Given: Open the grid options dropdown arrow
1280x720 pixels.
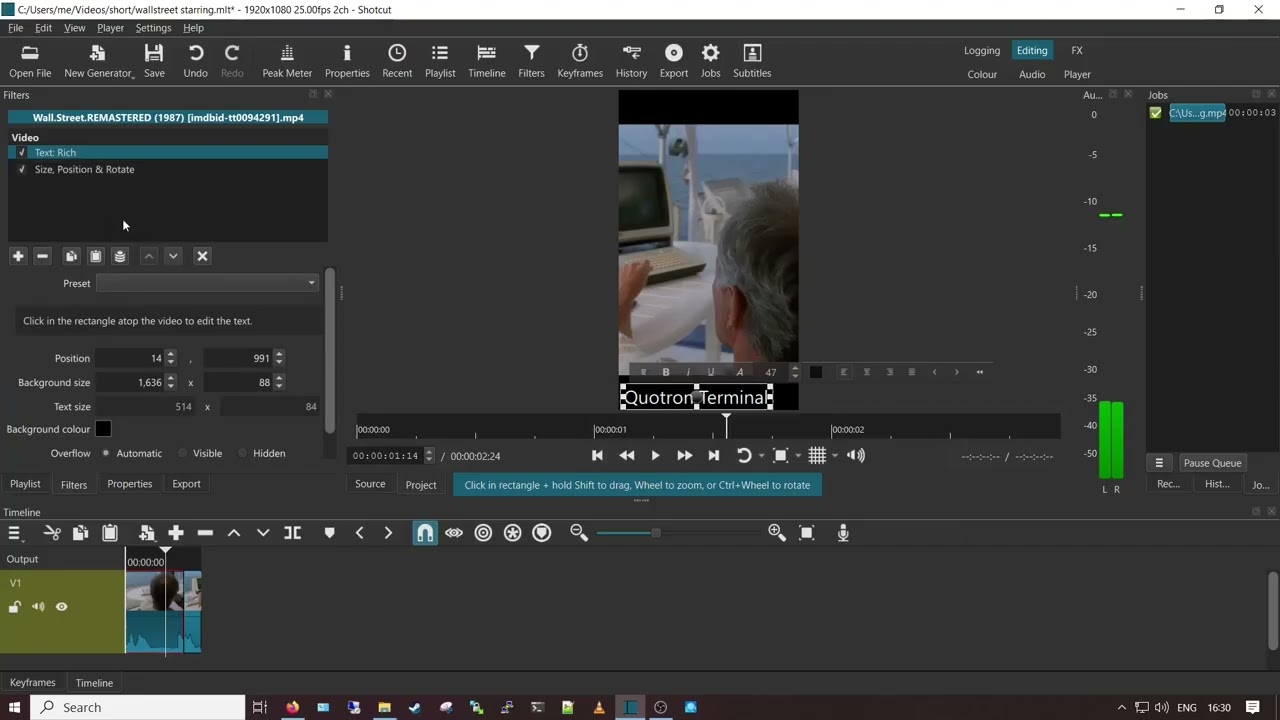Looking at the screenshot, I should point(834,456).
